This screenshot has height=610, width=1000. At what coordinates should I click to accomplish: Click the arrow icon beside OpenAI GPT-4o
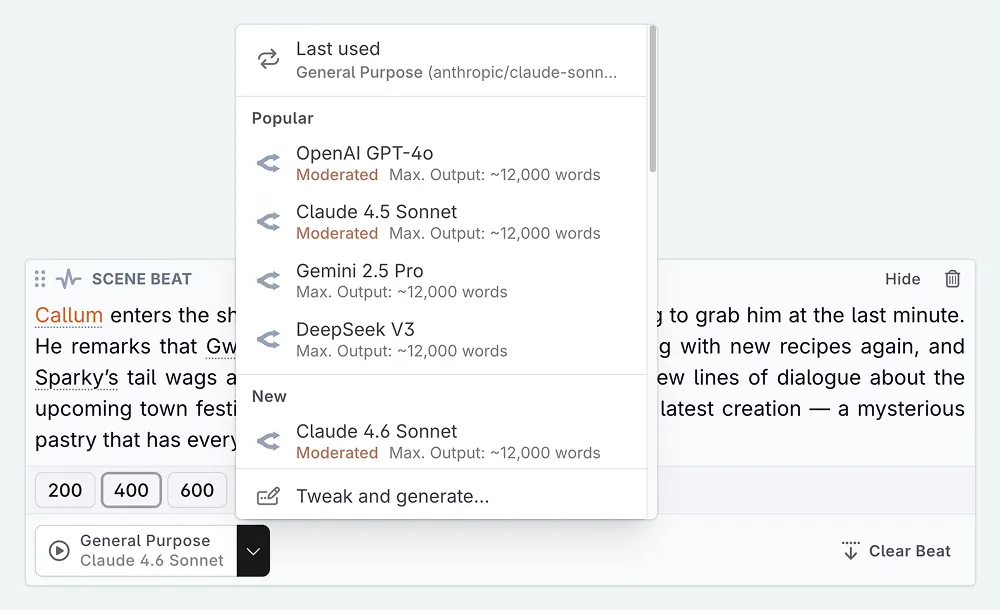(x=268, y=163)
